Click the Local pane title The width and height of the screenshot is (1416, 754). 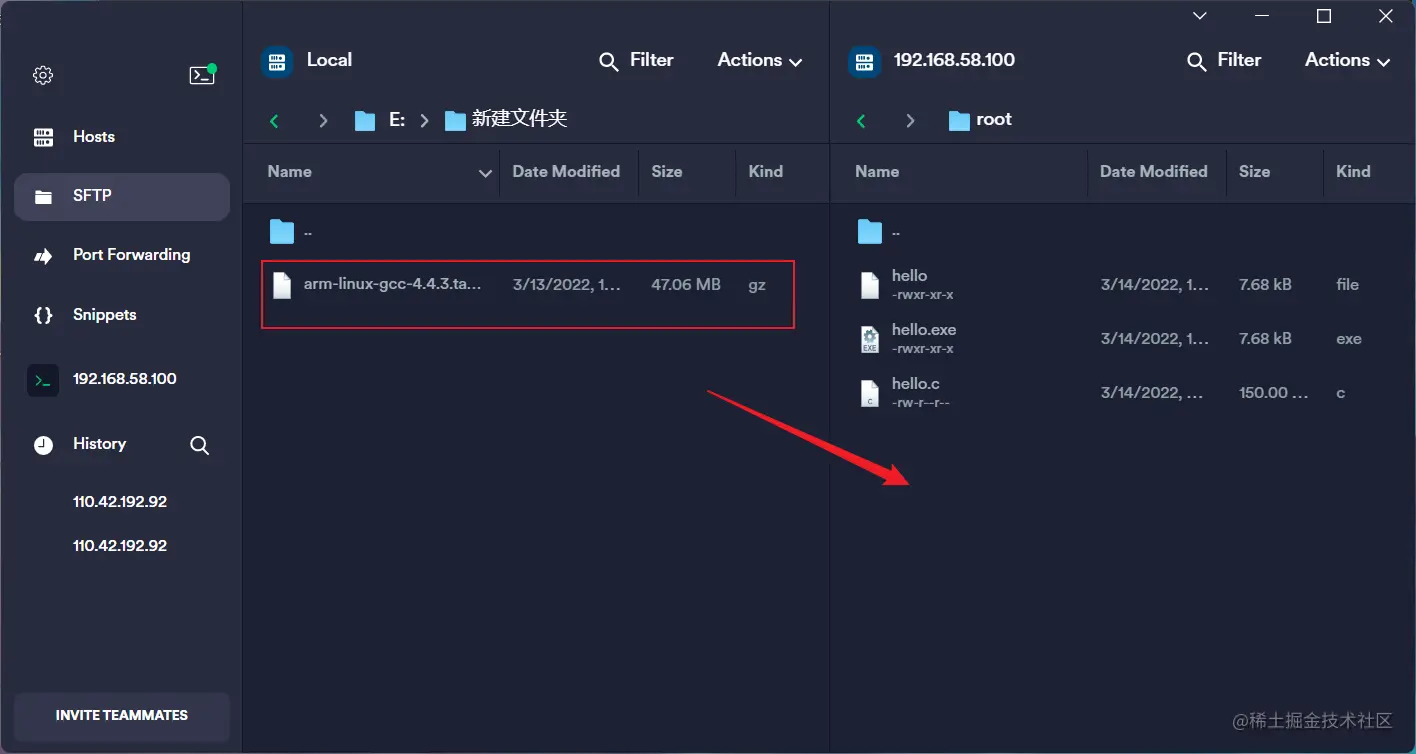329,60
